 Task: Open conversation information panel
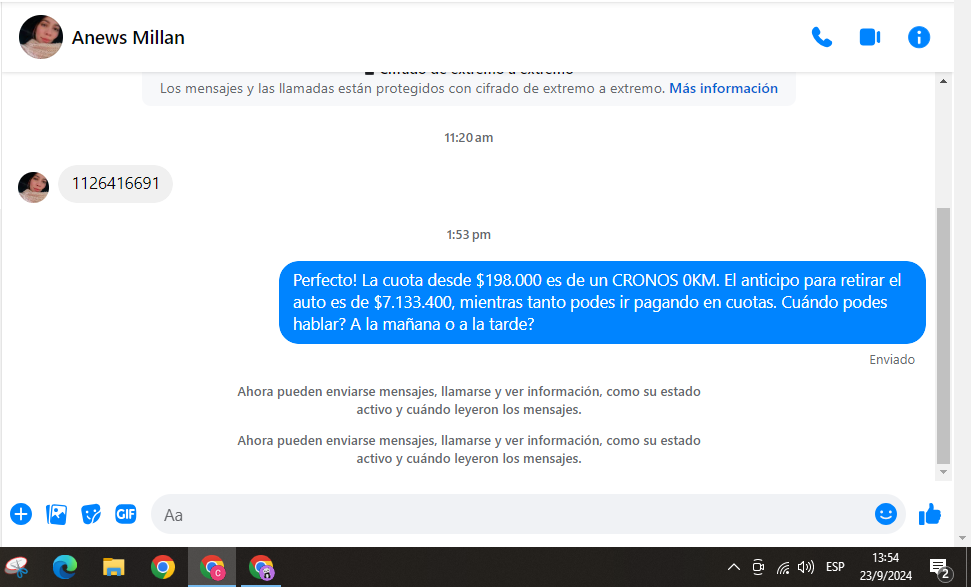tap(918, 37)
